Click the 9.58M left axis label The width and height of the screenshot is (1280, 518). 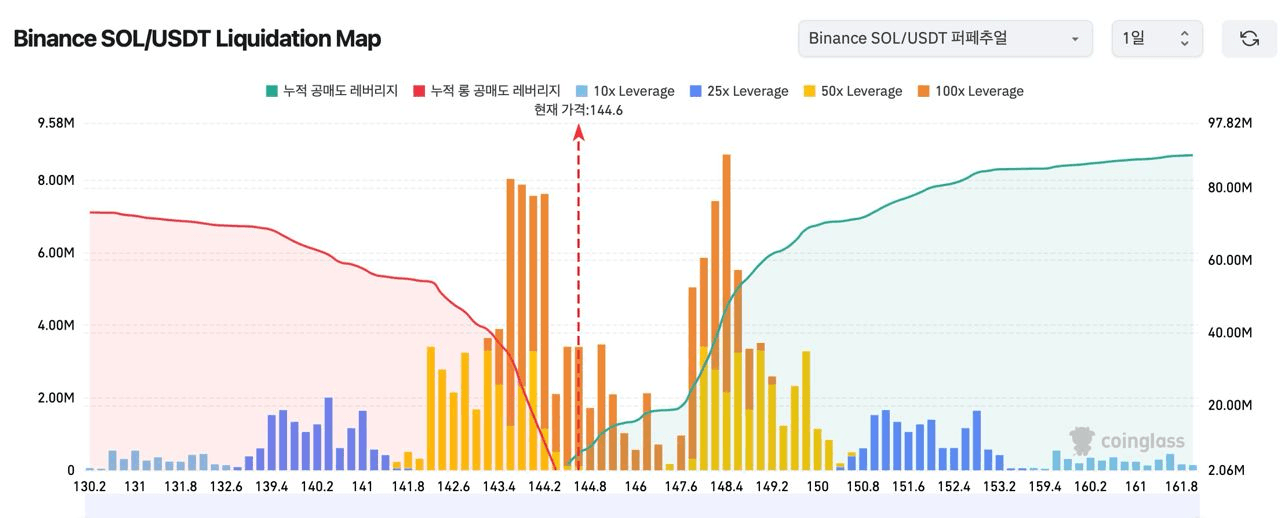[56, 123]
